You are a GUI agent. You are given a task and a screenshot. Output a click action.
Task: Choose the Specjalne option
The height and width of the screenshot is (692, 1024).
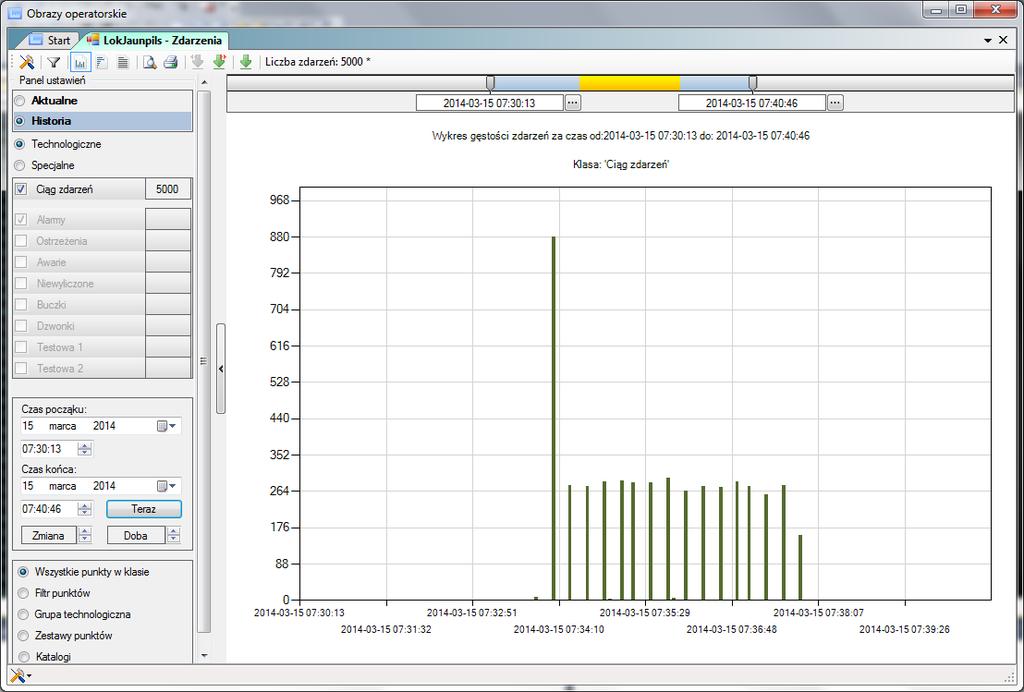tap(20, 165)
